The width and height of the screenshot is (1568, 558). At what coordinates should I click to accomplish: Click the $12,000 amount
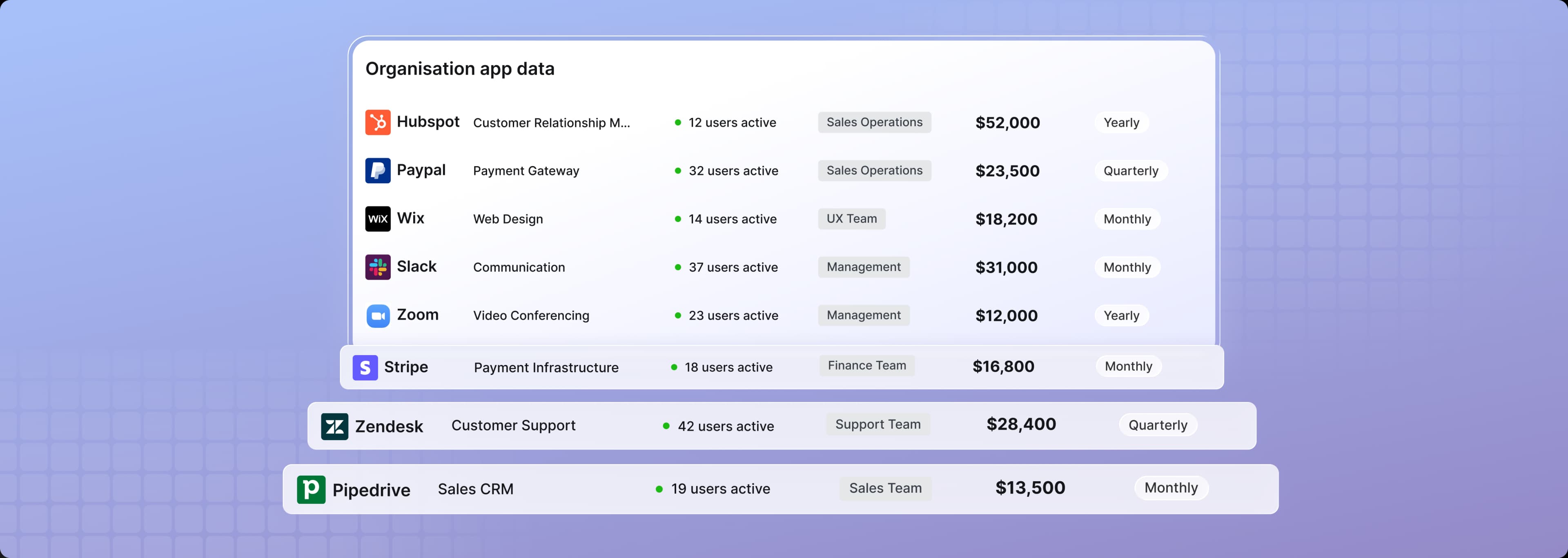coord(1006,315)
